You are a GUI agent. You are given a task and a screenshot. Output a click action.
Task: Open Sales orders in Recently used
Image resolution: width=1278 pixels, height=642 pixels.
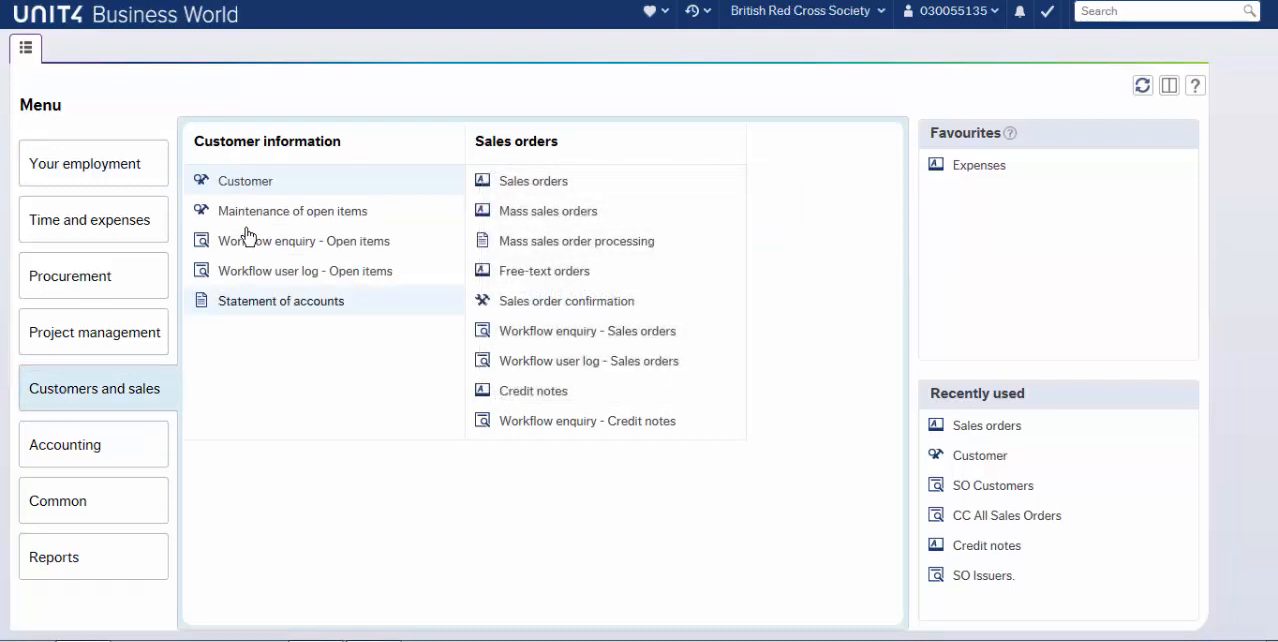pos(987,426)
